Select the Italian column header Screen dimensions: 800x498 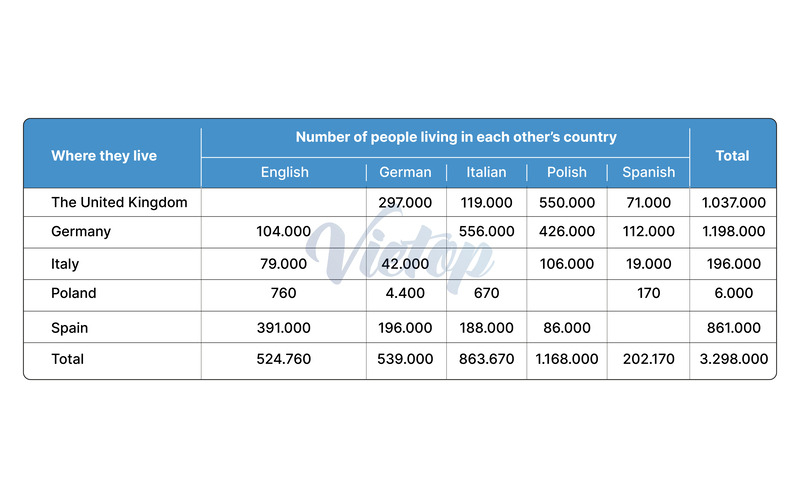pyautogui.click(x=486, y=172)
